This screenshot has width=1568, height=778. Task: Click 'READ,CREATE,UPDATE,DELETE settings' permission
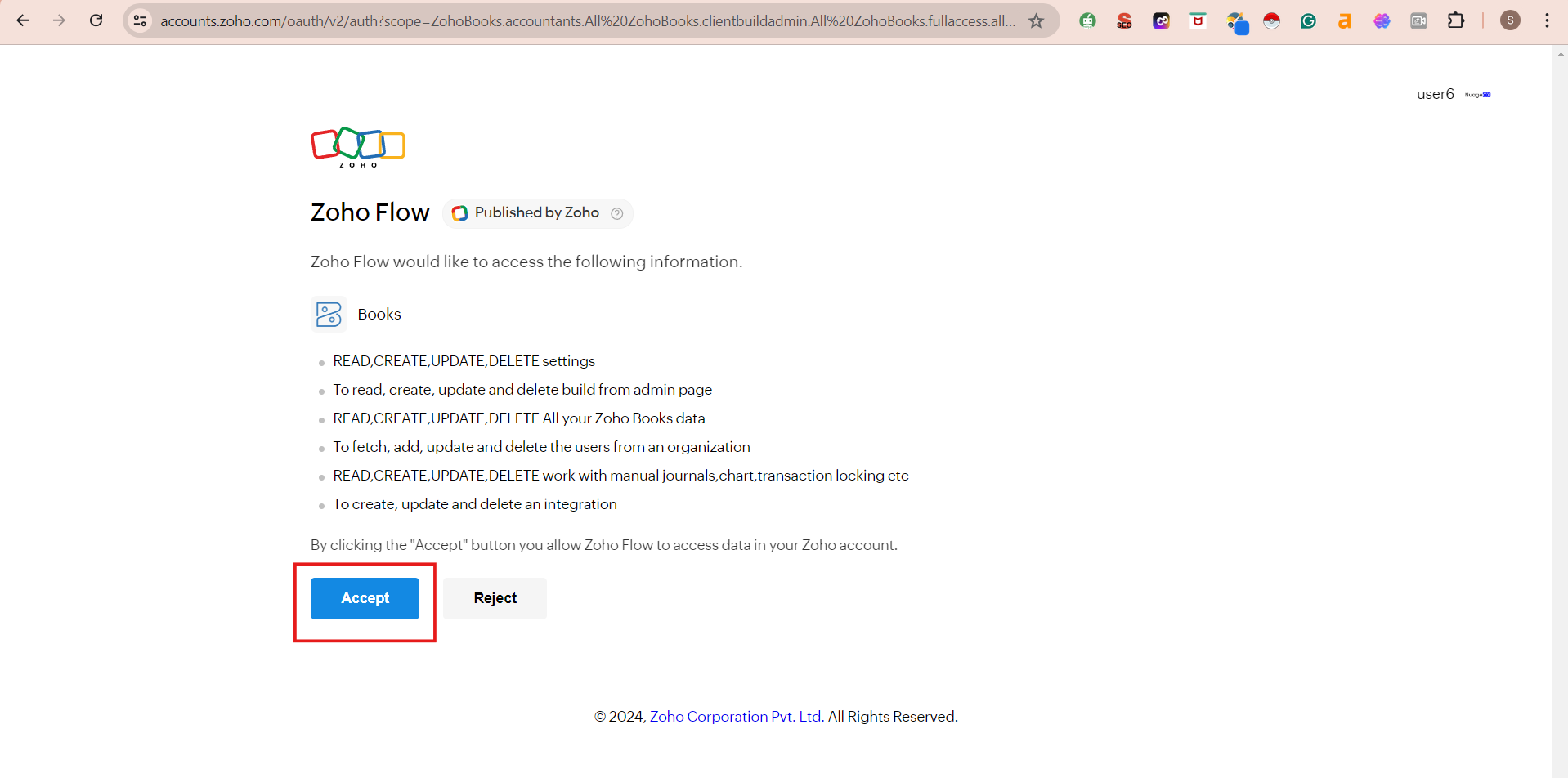(464, 361)
